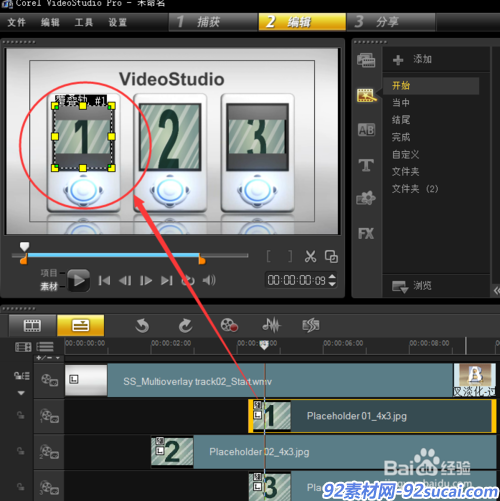Select the Instant Project filmstrip icon
Screen dimensions: 500x501
click(x=366, y=95)
